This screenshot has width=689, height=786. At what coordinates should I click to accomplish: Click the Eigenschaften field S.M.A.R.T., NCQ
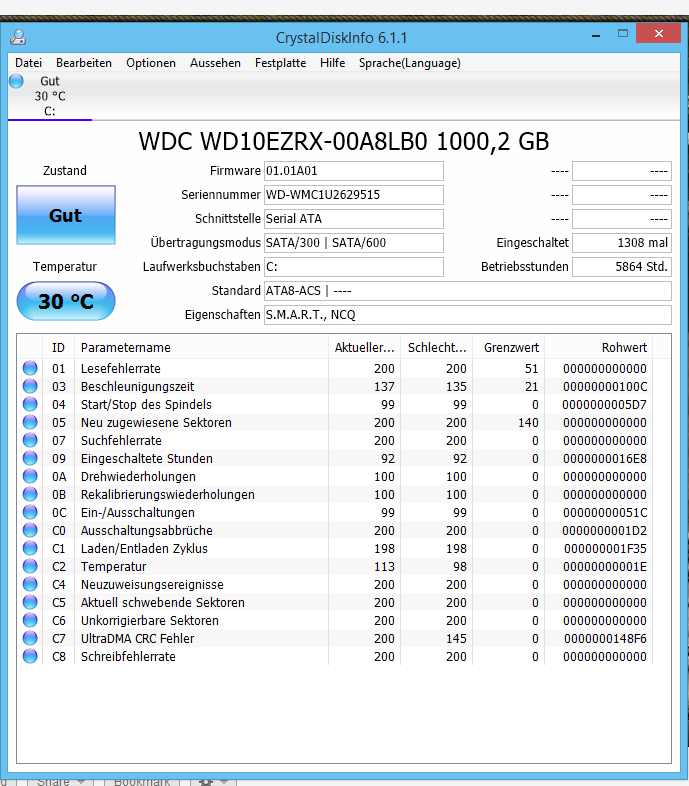(x=467, y=315)
